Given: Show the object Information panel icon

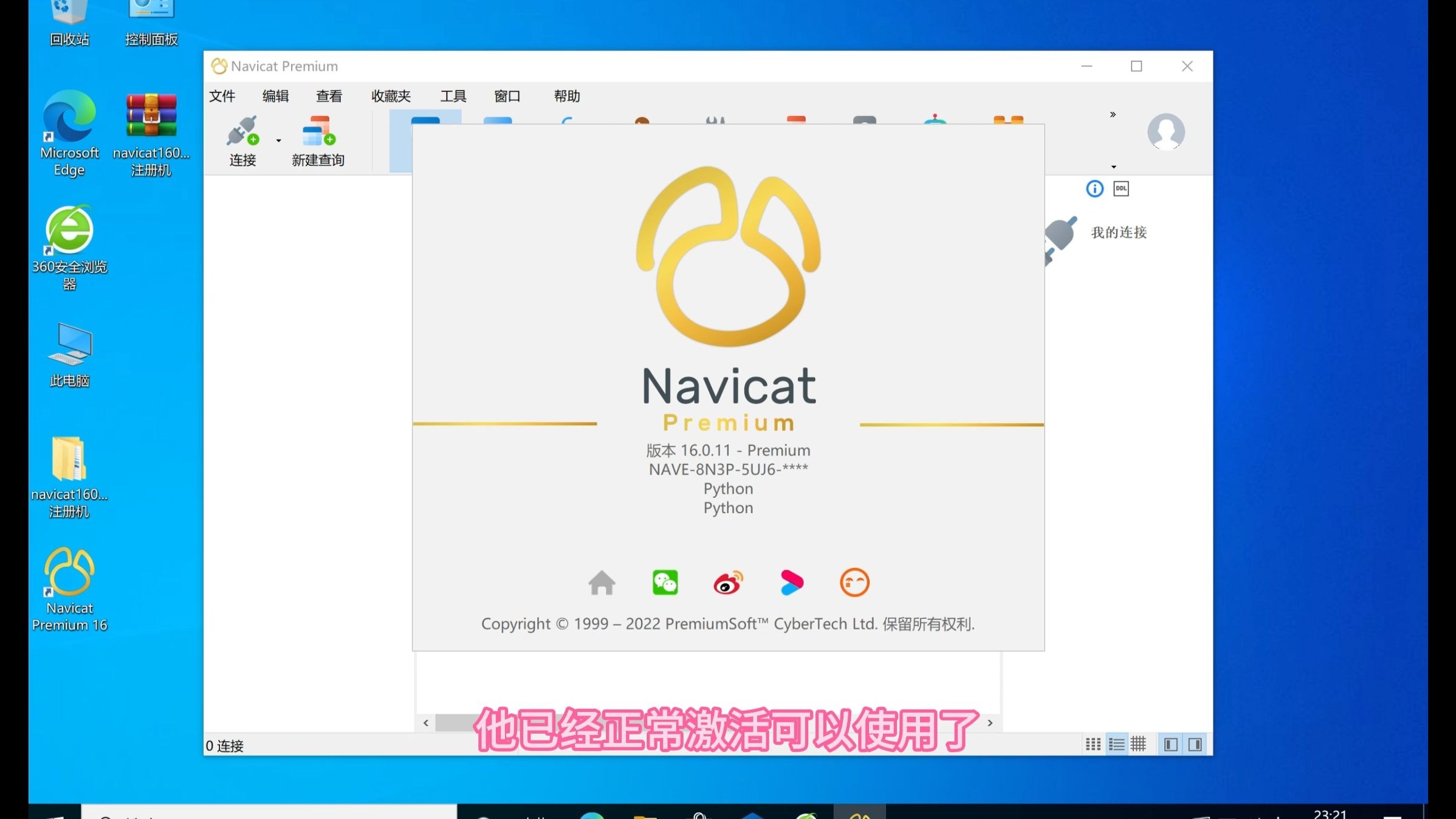Looking at the screenshot, I should (1094, 188).
